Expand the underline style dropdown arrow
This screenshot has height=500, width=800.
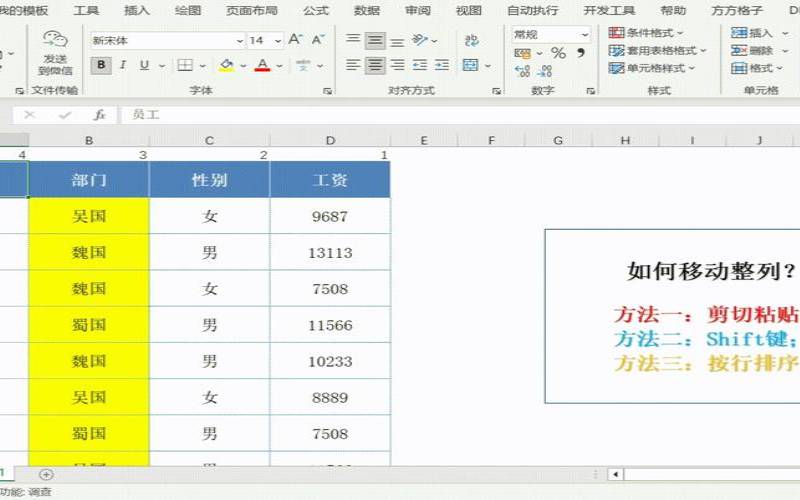pos(162,66)
